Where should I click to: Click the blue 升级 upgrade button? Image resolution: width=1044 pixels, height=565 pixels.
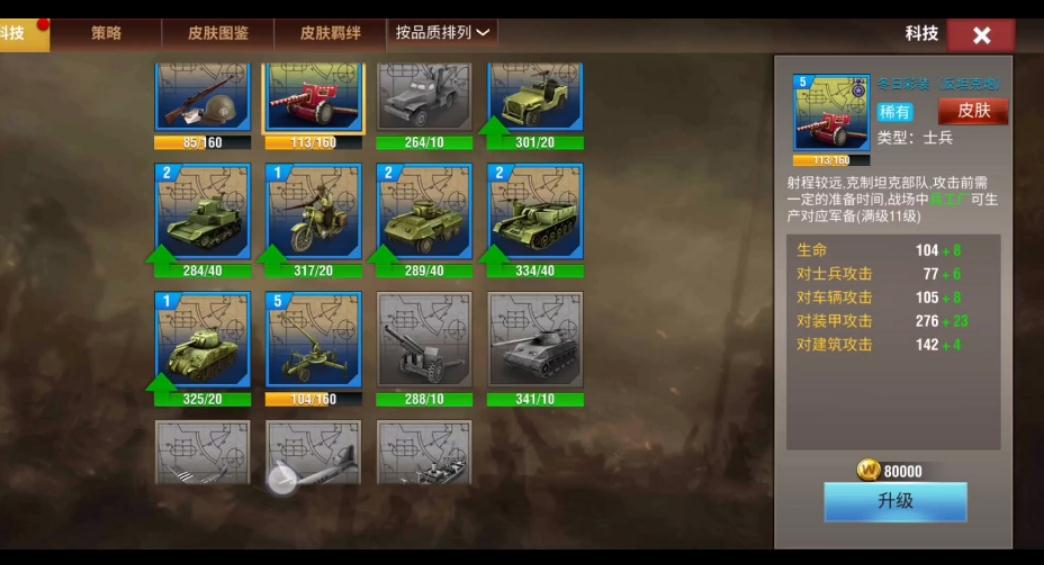coord(896,501)
